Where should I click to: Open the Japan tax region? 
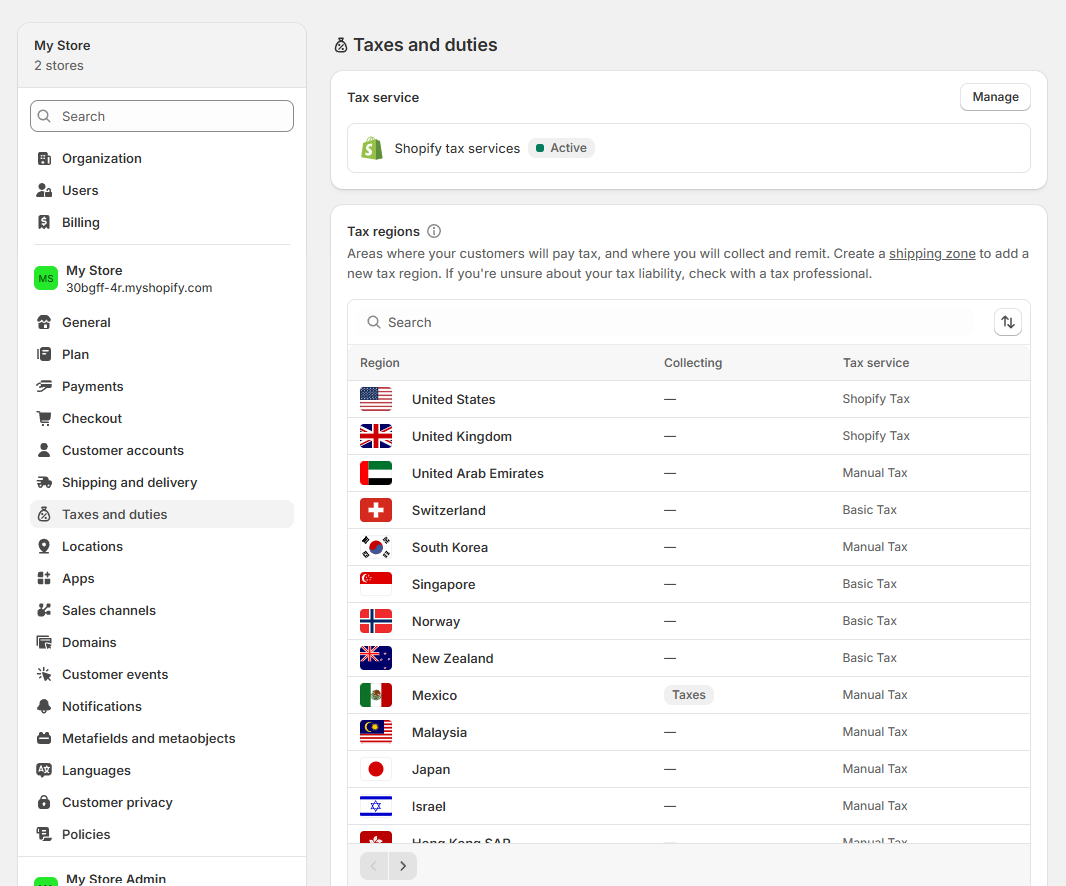tap(689, 769)
